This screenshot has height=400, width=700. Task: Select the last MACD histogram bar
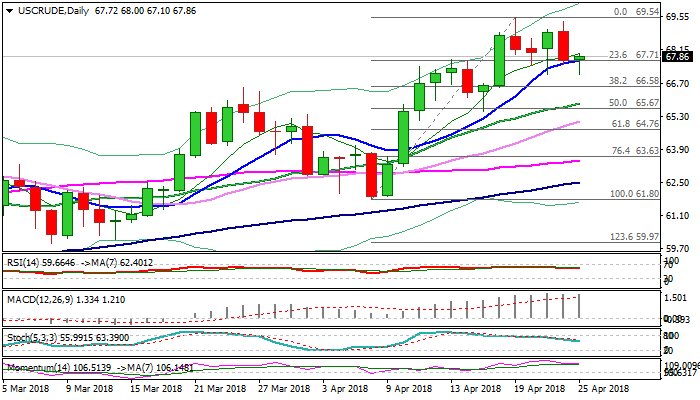tap(580, 306)
